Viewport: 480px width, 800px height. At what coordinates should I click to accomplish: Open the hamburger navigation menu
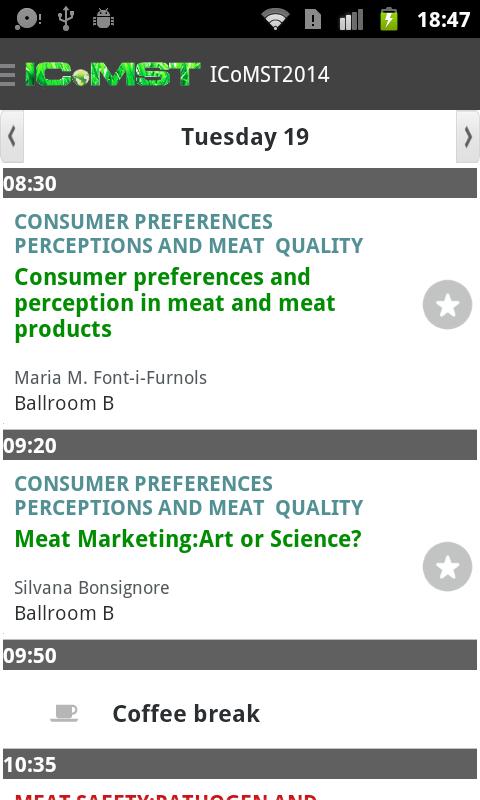[x=8, y=75]
